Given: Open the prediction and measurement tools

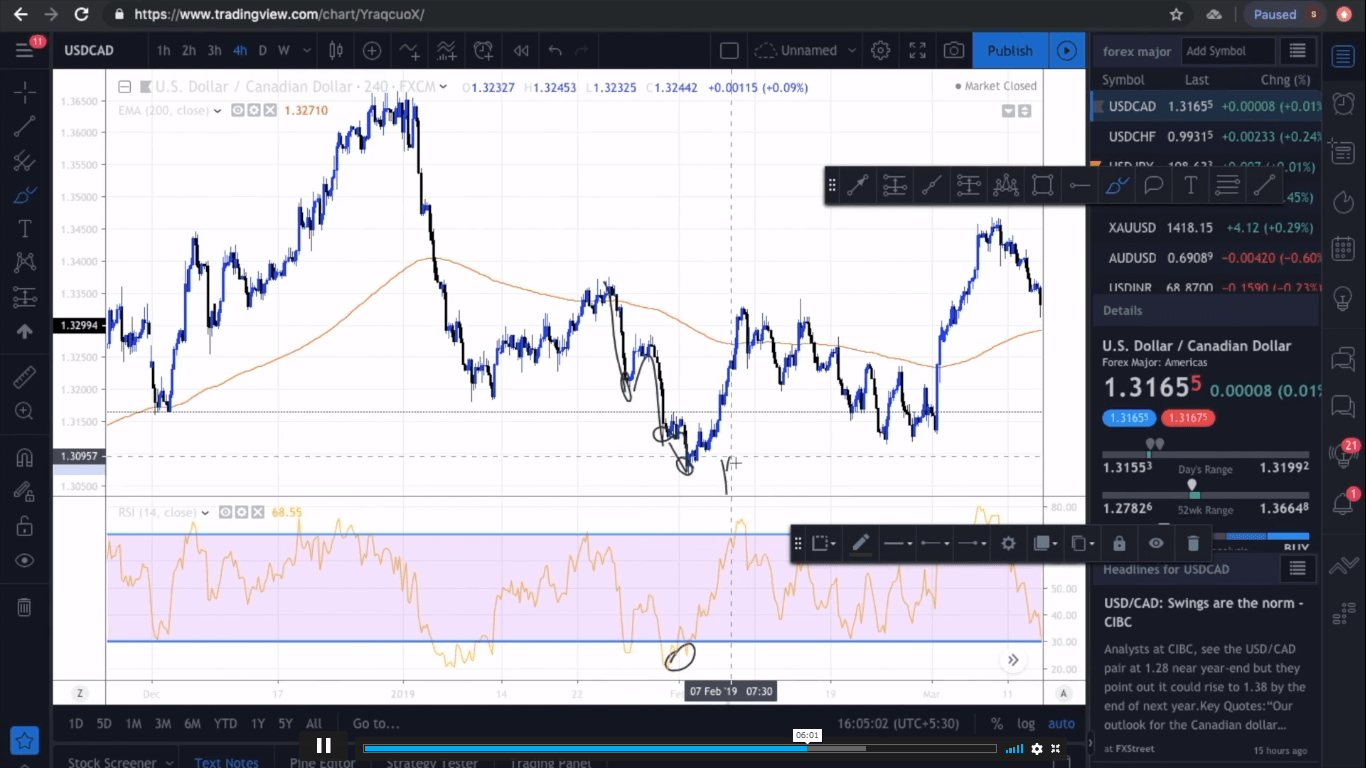Looking at the screenshot, I should [25, 297].
